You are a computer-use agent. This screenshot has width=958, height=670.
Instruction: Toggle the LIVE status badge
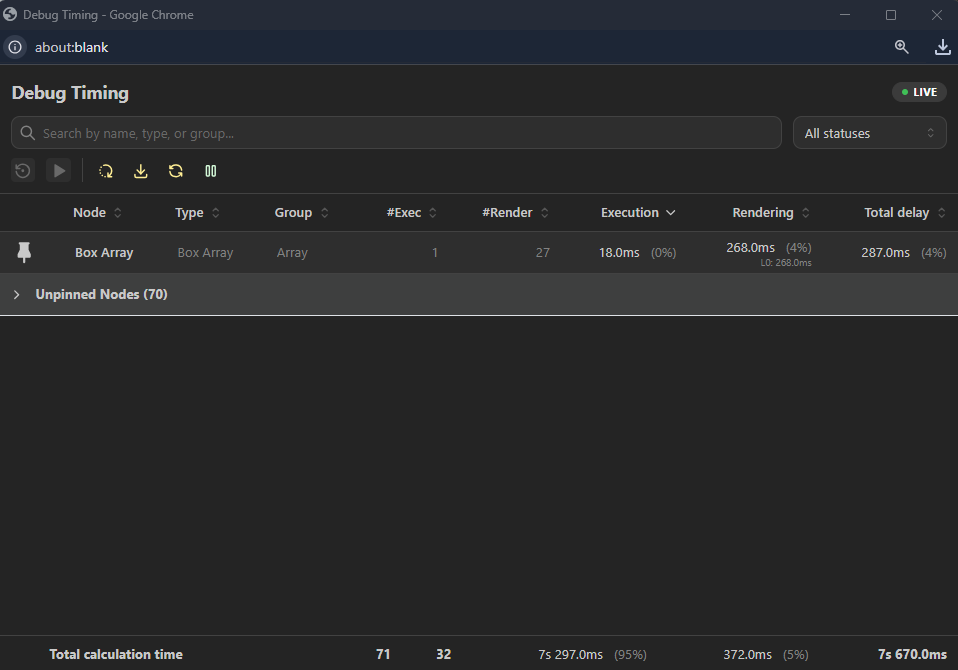(919, 92)
